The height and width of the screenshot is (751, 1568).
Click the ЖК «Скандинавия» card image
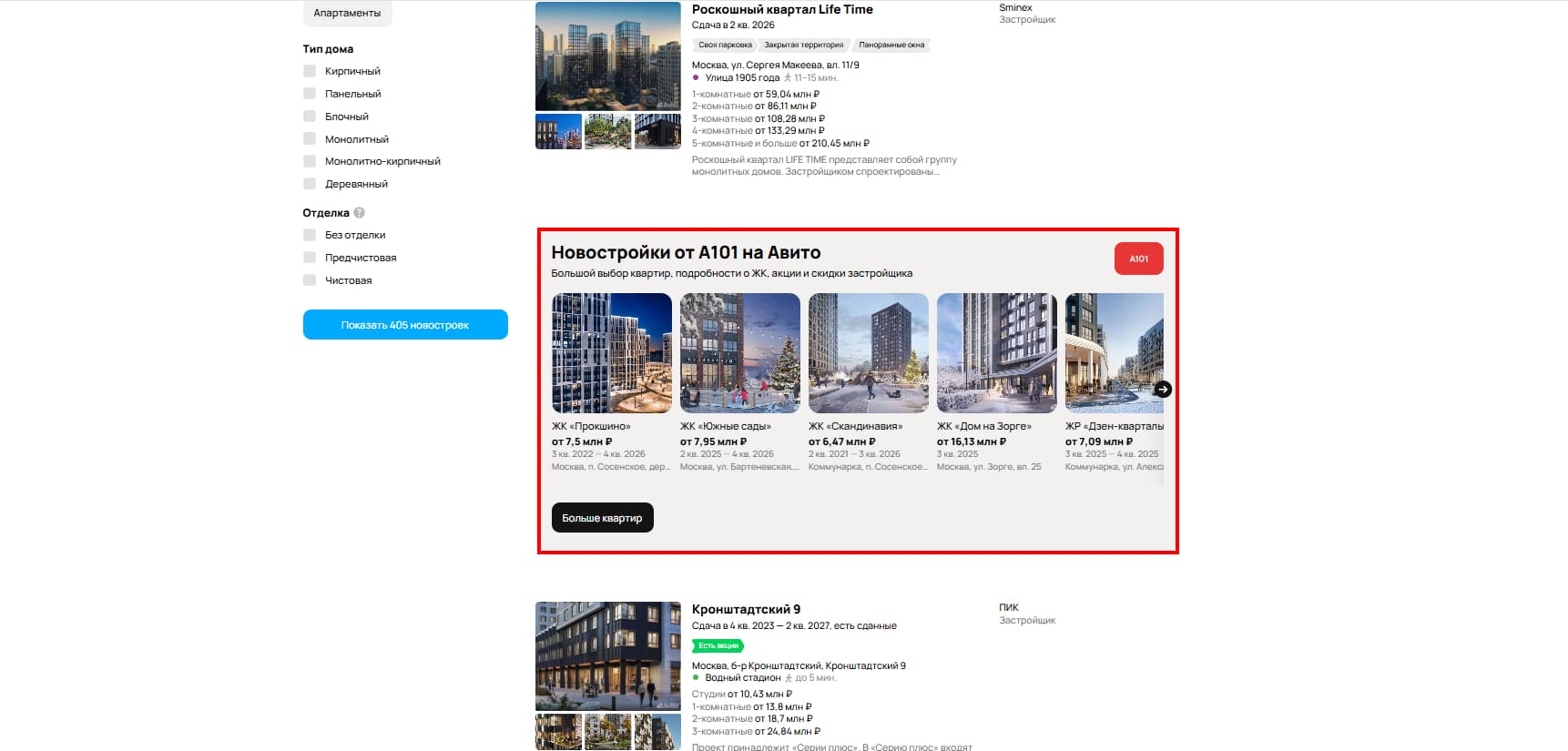coord(868,353)
